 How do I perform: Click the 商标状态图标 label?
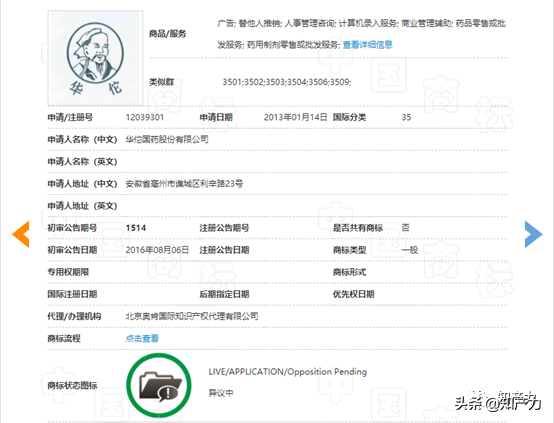point(72,385)
